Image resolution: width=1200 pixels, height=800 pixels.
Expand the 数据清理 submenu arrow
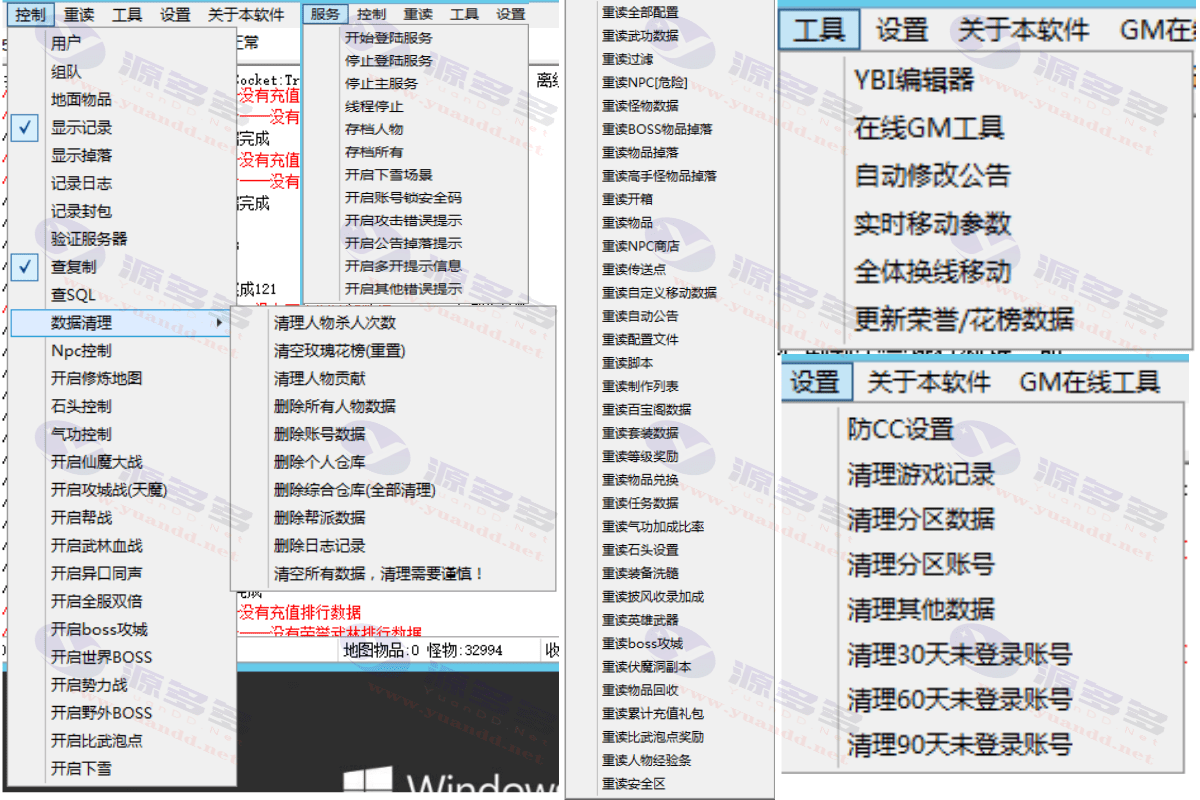click(219, 323)
